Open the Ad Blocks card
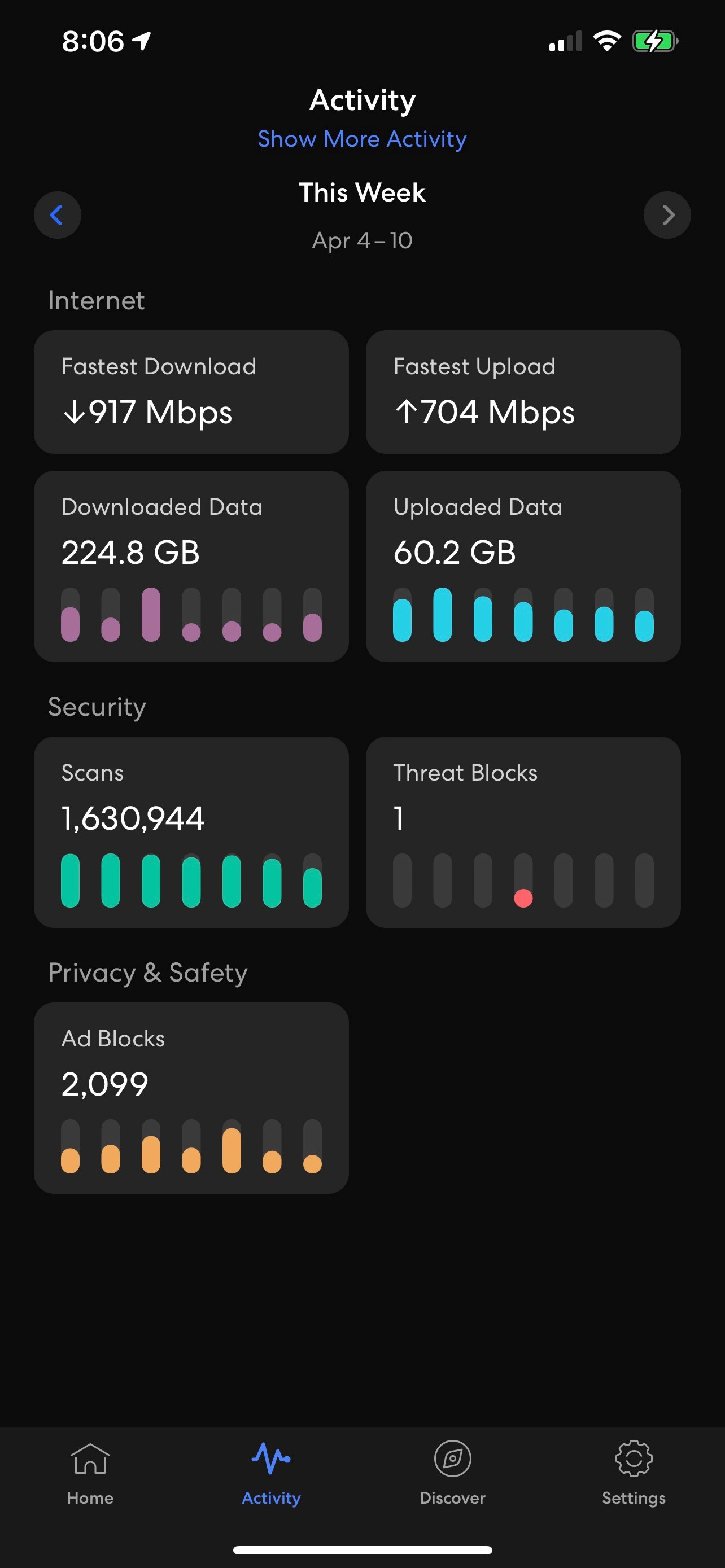This screenshot has width=725, height=1568. tap(191, 1097)
